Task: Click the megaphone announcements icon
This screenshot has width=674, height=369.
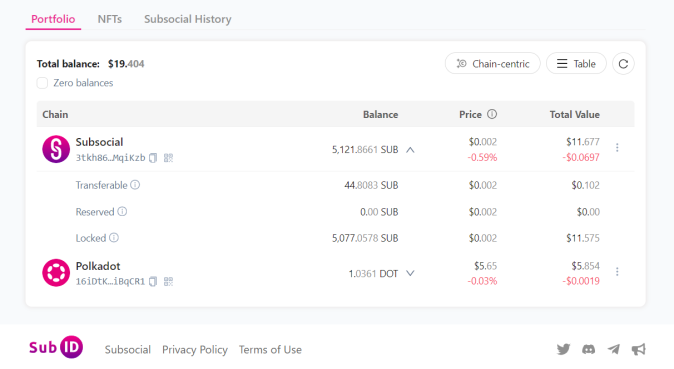Action: click(x=639, y=349)
